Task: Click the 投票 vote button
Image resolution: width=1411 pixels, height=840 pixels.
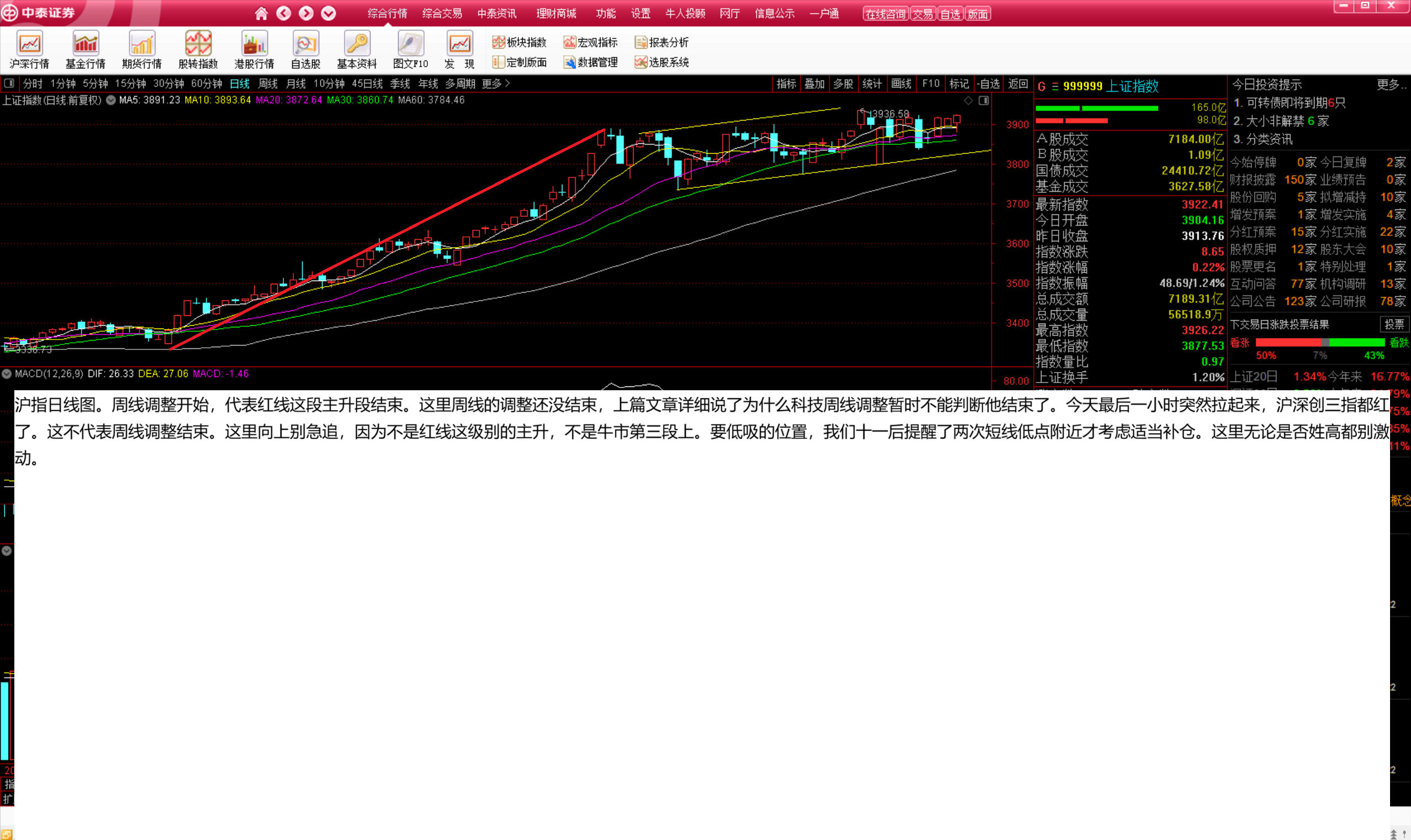Action: point(1394,324)
